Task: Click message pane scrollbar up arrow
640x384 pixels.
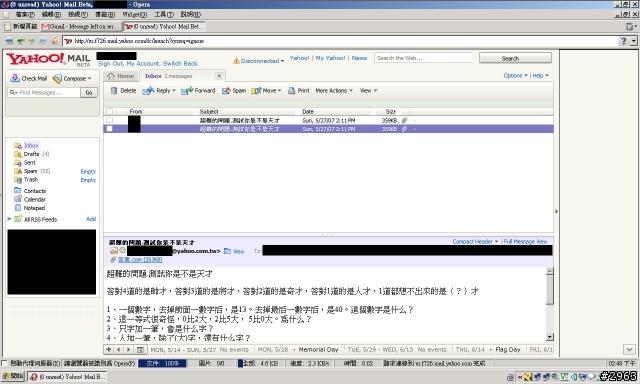Action: pyautogui.click(x=550, y=271)
